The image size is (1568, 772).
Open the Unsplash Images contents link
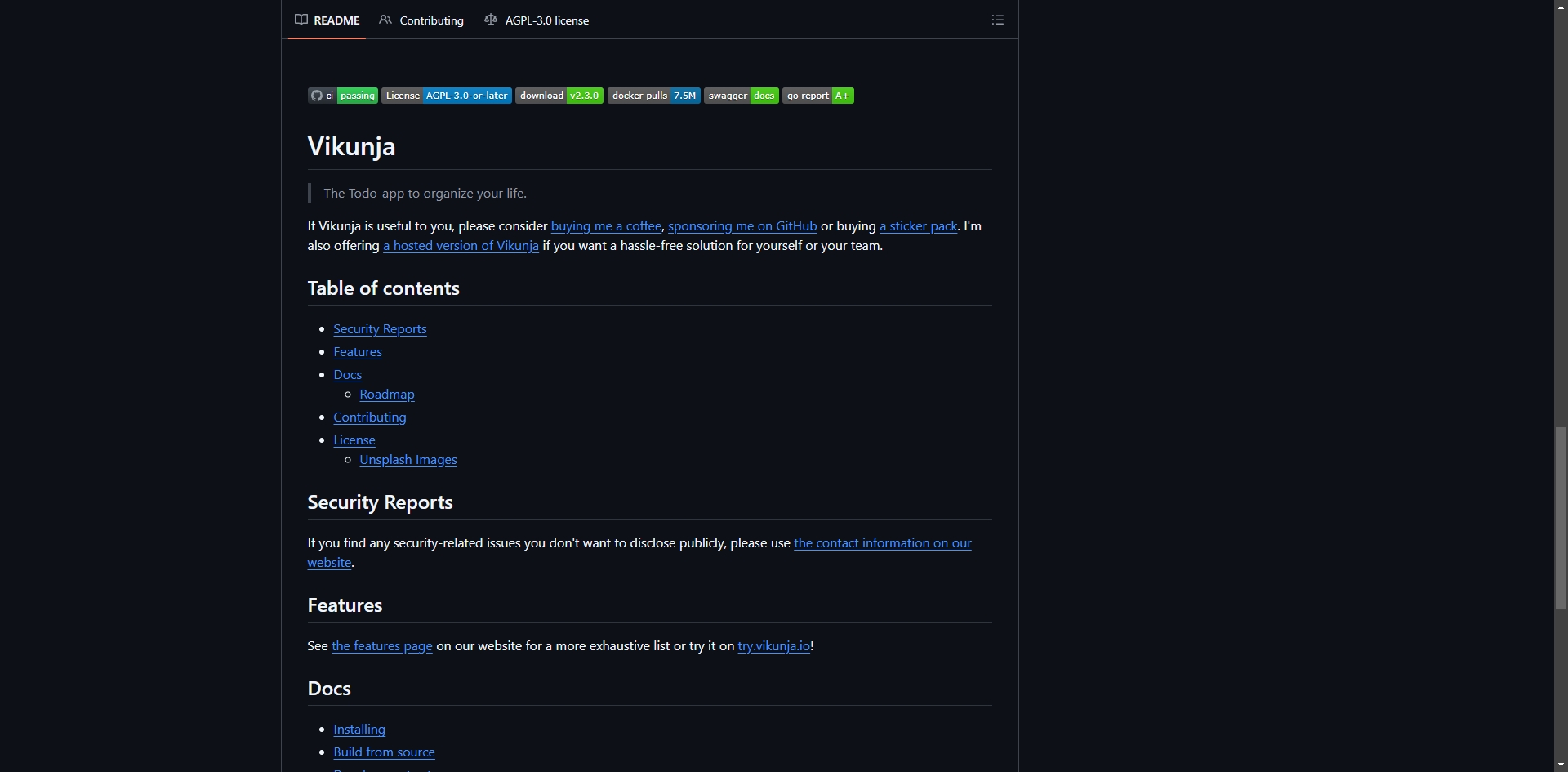pos(408,460)
